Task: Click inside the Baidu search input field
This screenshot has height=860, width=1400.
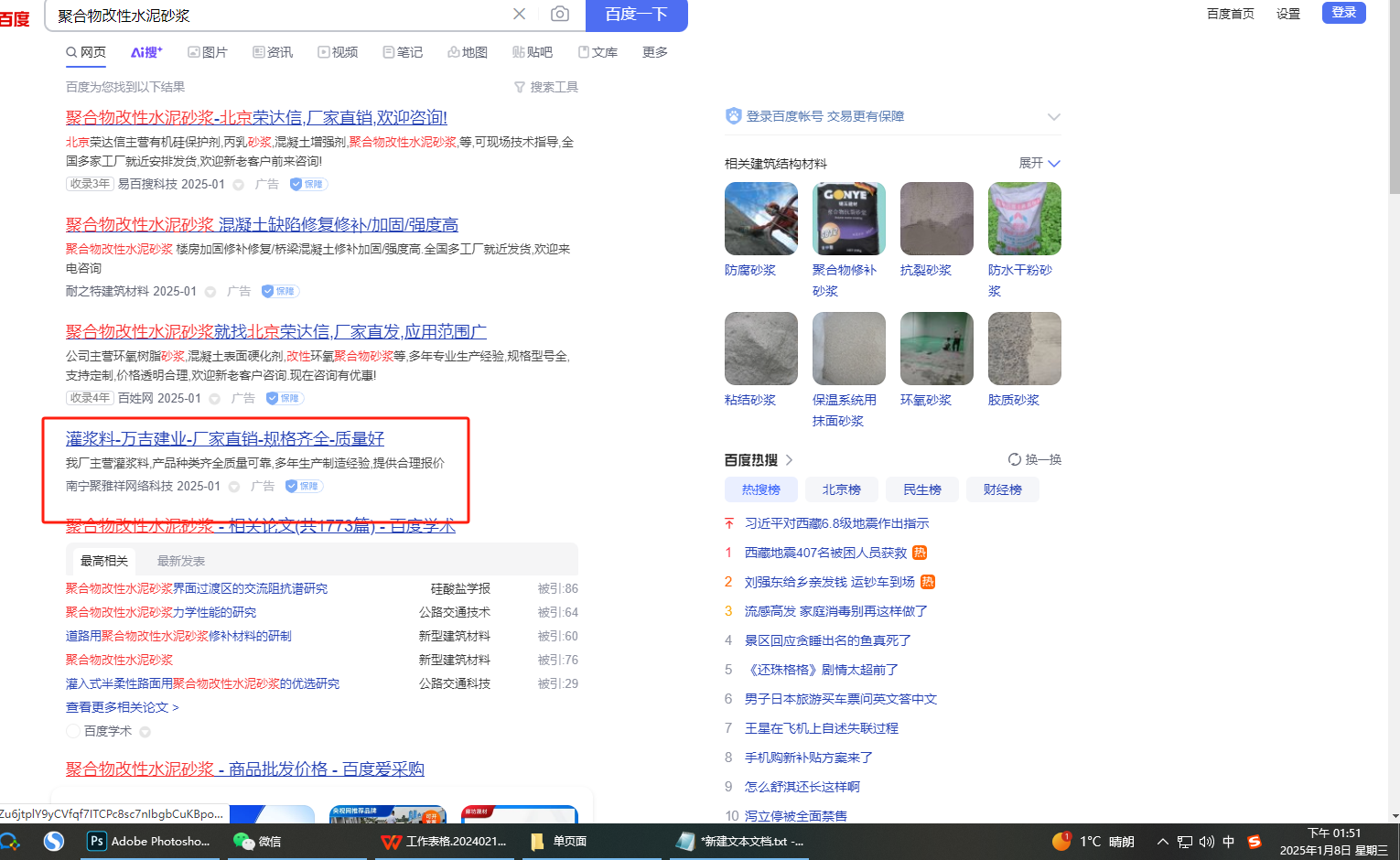Action: point(279,15)
